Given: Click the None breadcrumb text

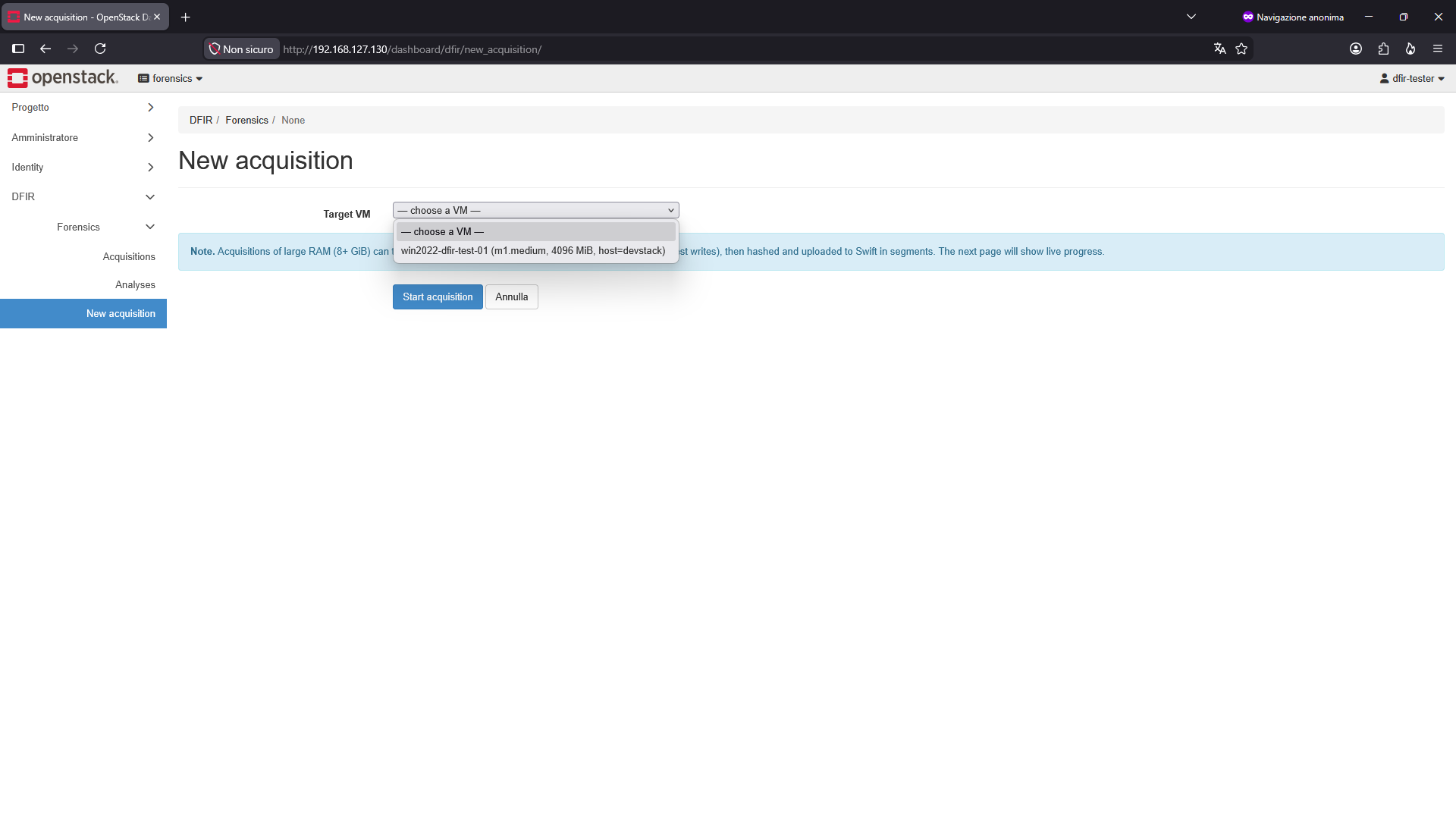Looking at the screenshot, I should click(293, 120).
